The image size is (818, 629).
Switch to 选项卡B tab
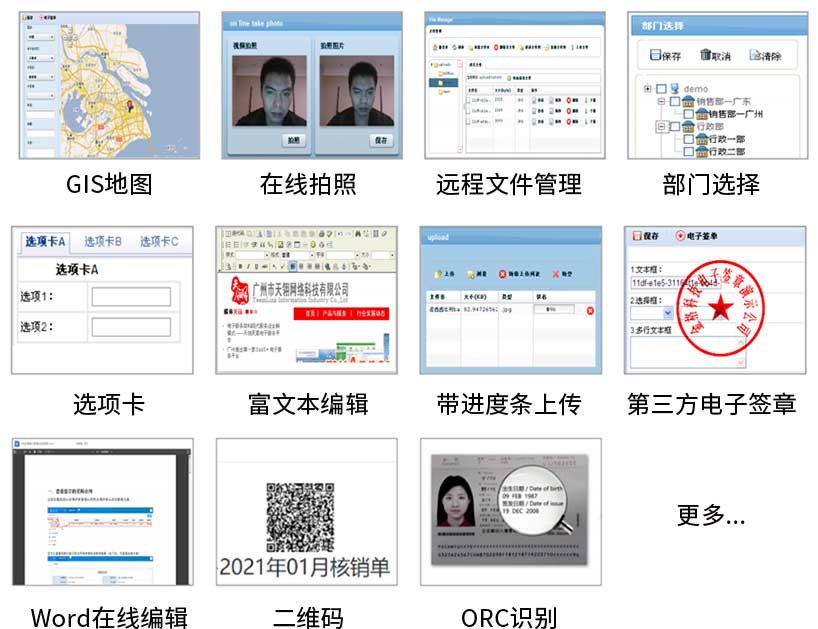tap(103, 241)
